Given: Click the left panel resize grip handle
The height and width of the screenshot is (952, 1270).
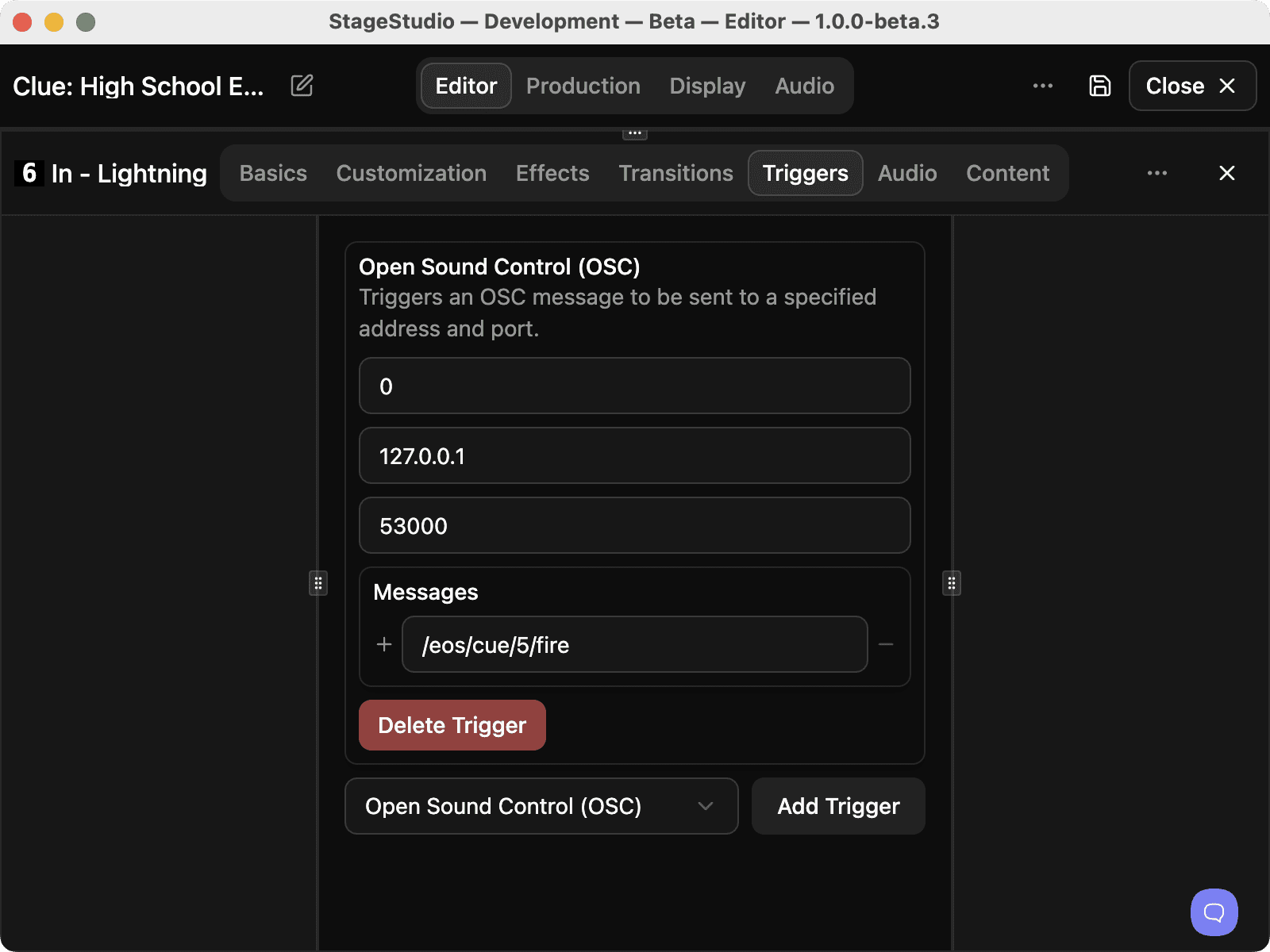Looking at the screenshot, I should 318,583.
